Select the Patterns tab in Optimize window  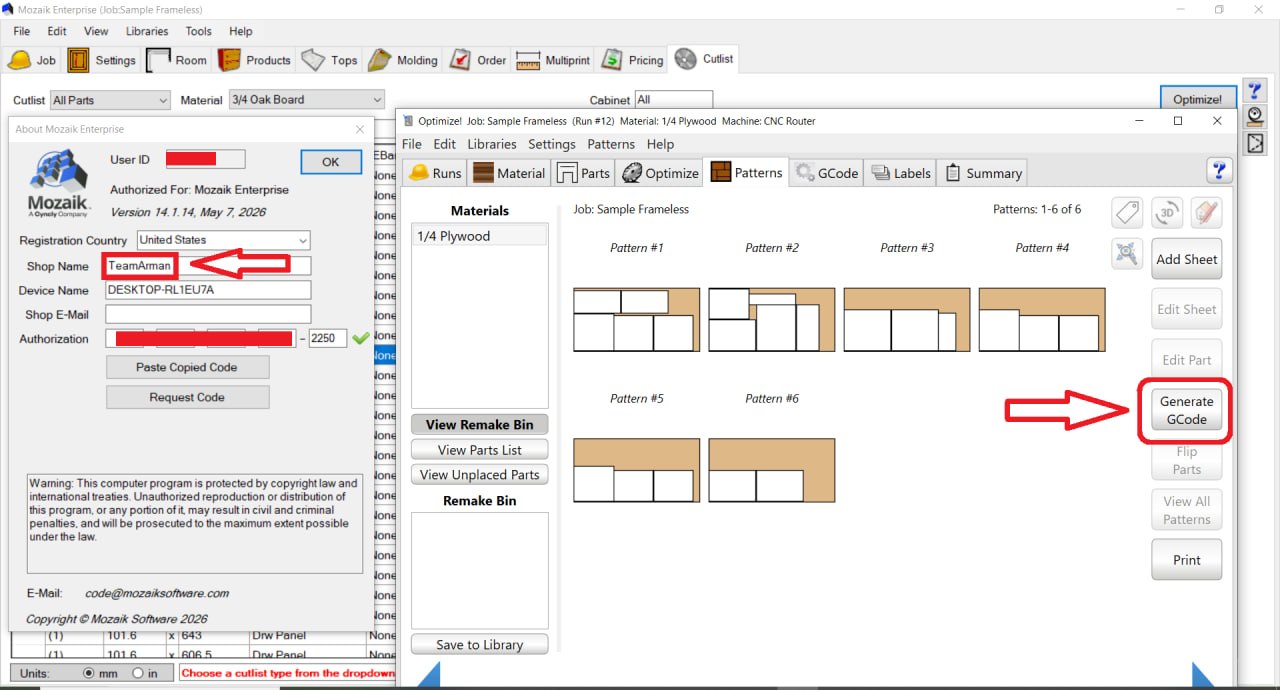(x=747, y=172)
